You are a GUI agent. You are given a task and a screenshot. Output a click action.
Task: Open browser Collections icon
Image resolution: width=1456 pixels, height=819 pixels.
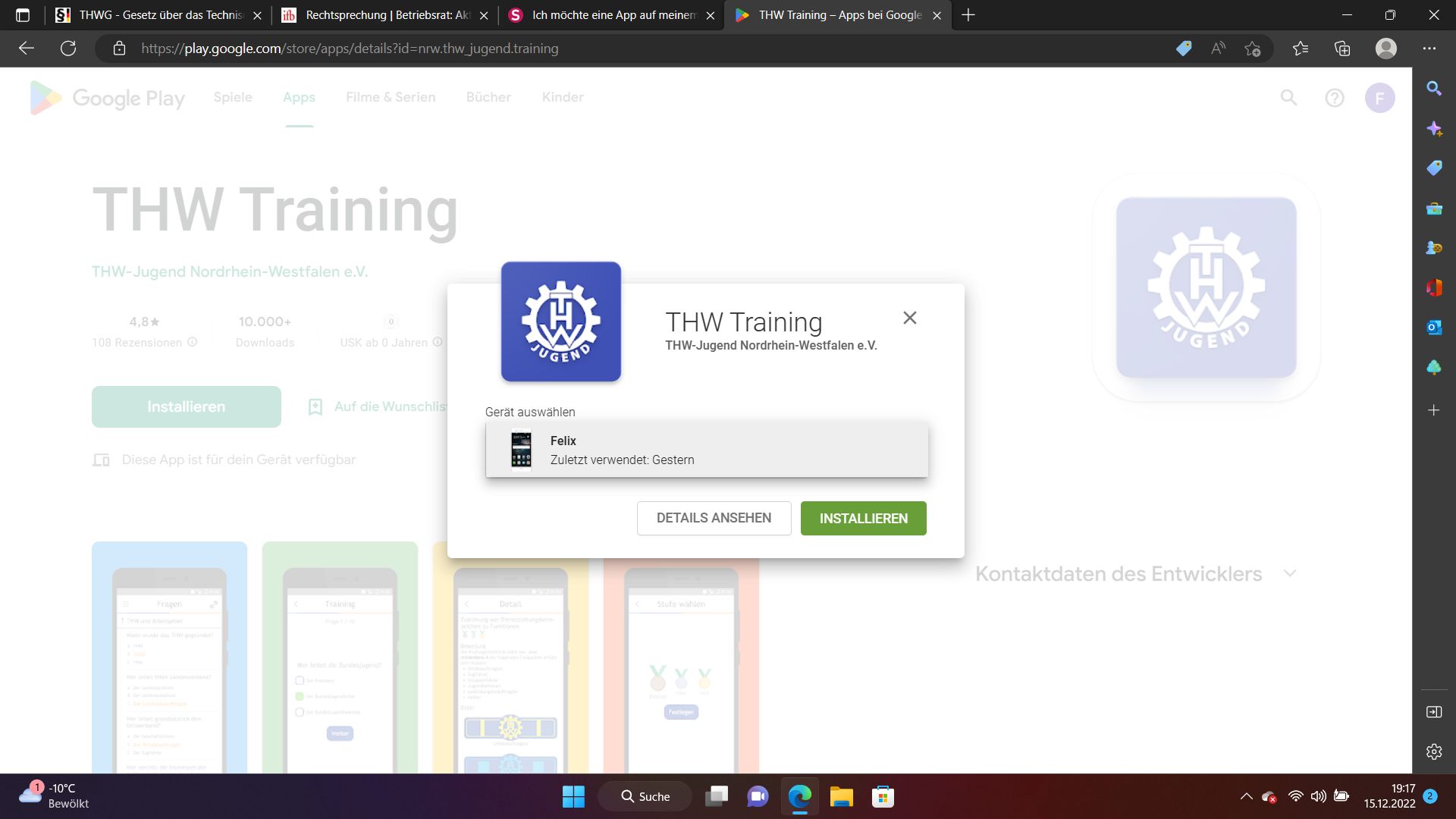1341,49
